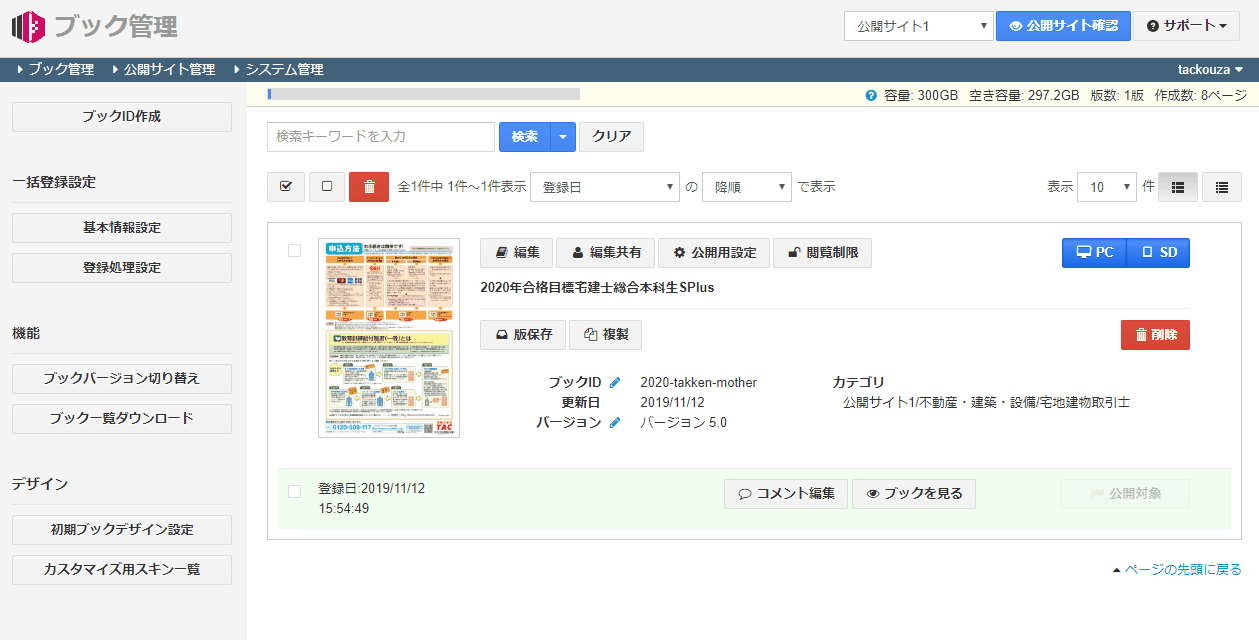Switch to compact list view icon
1259x640 pixels.
[x=1221, y=187]
